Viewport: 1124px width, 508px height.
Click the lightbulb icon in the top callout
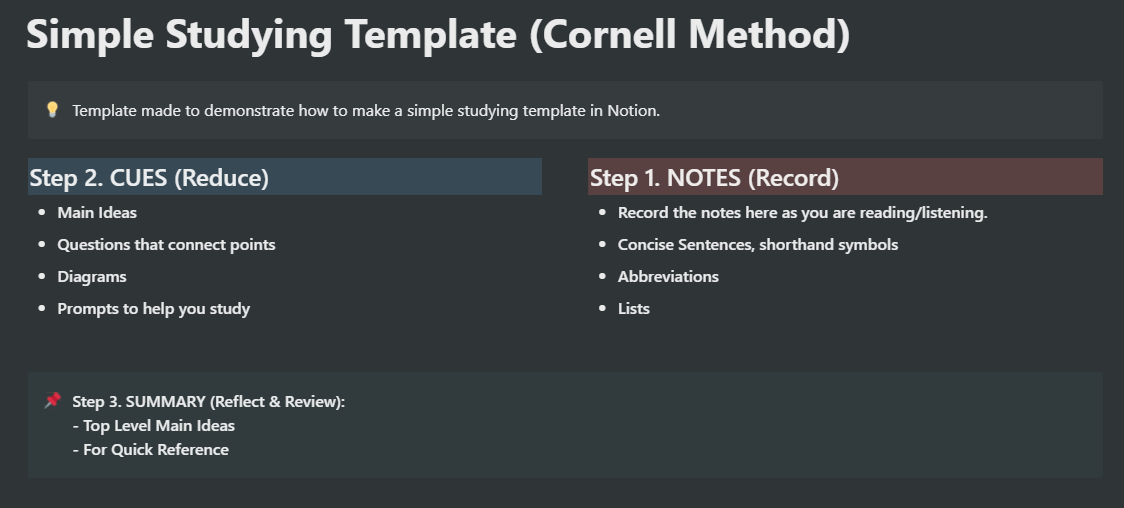52,110
